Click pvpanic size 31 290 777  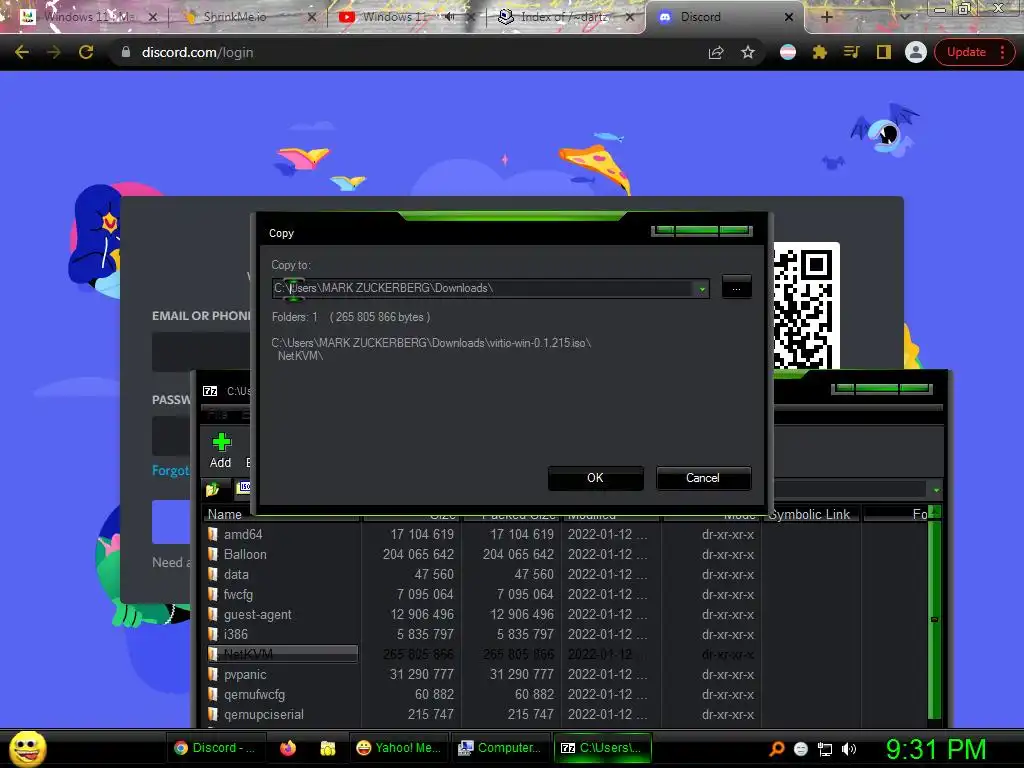(422, 675)
